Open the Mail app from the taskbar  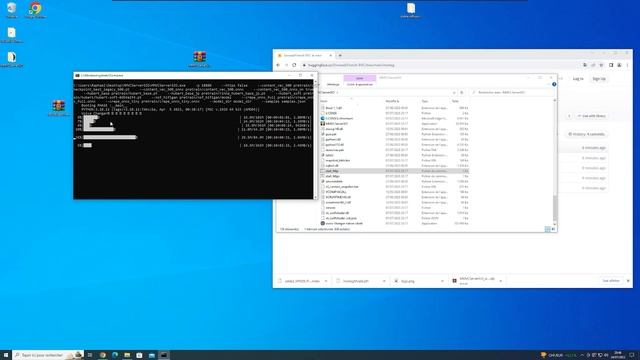click(x=152, y=355)
